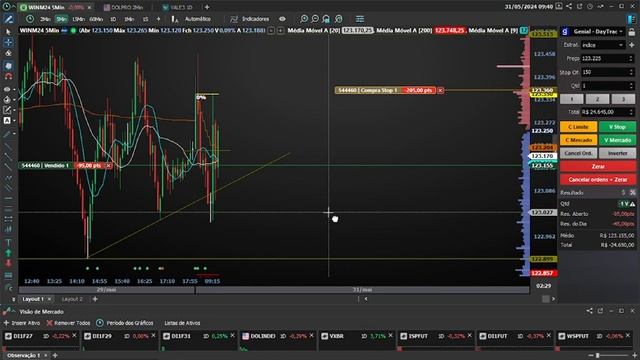Select the 2Min timeframe
The image size is (640, 360).
point(45,19)
